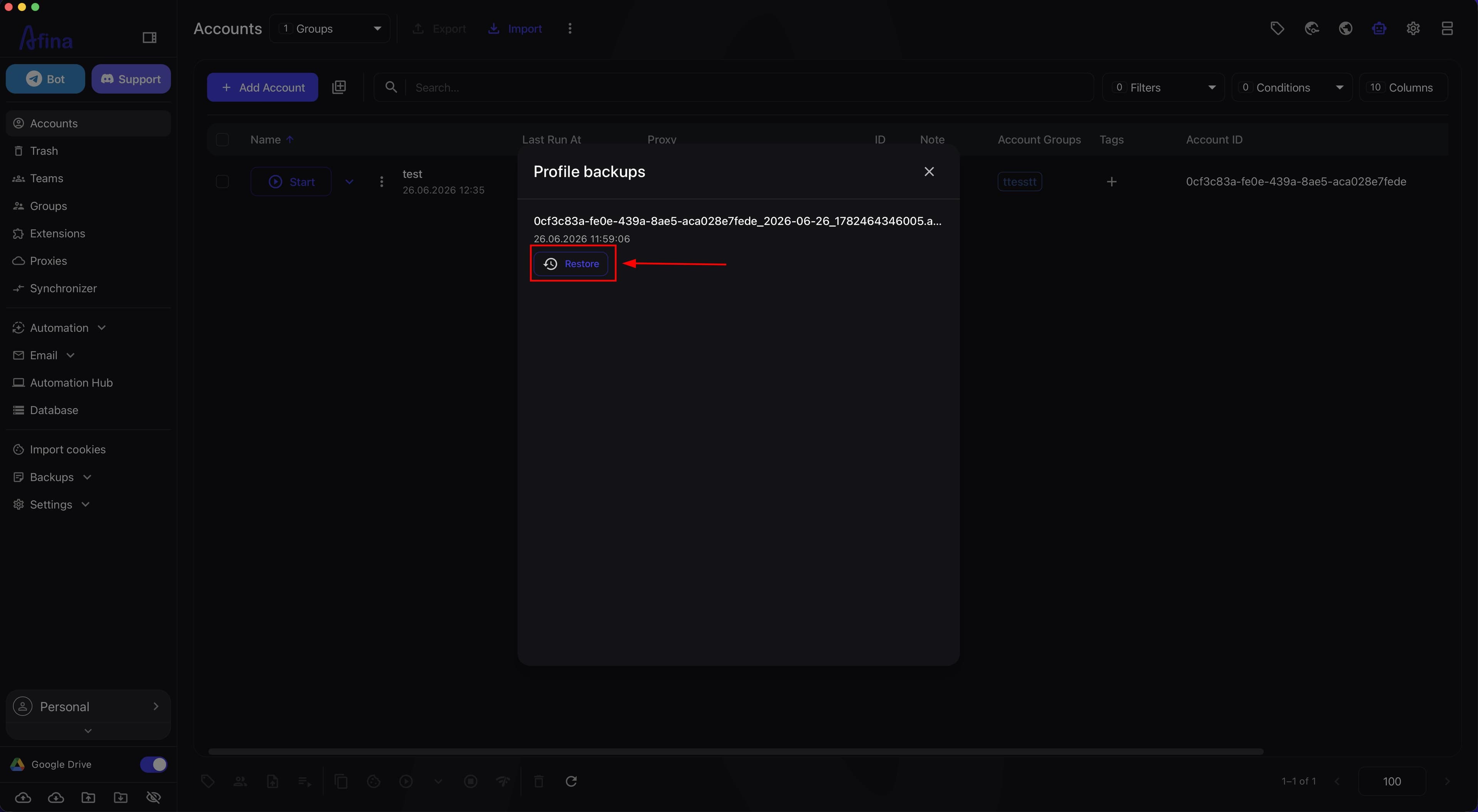Viewport: 1478px width, 812px height.
Task: Open Accounts in the sidebar
Action: [88, 124]
